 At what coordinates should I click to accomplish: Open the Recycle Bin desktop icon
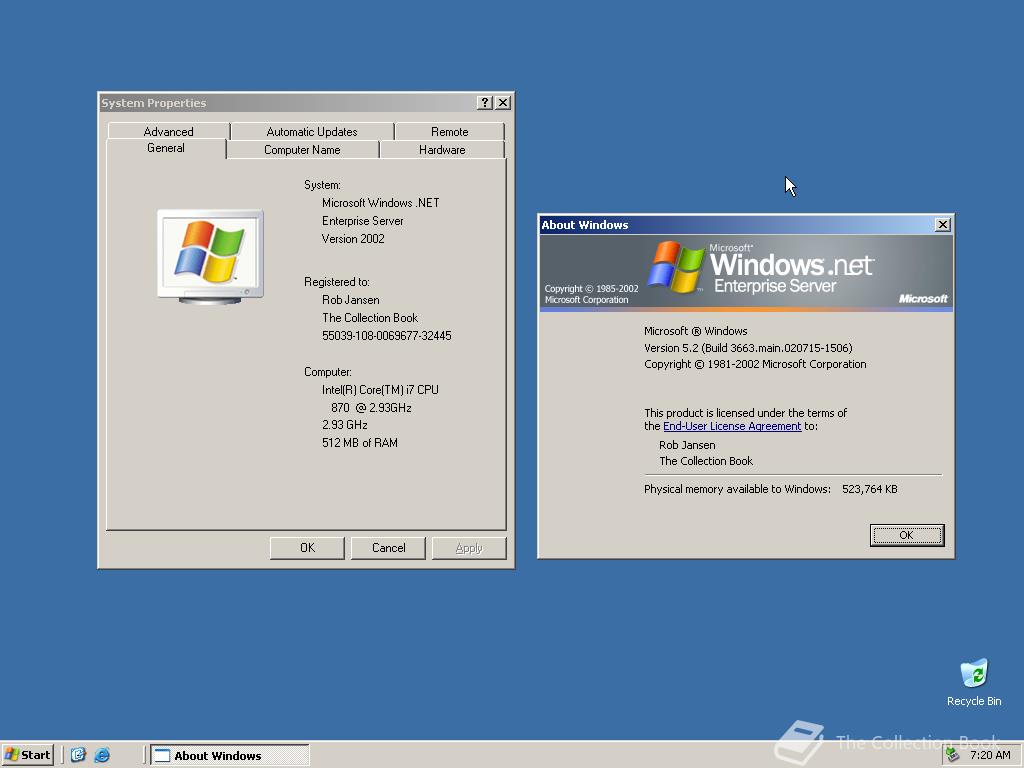974,682
